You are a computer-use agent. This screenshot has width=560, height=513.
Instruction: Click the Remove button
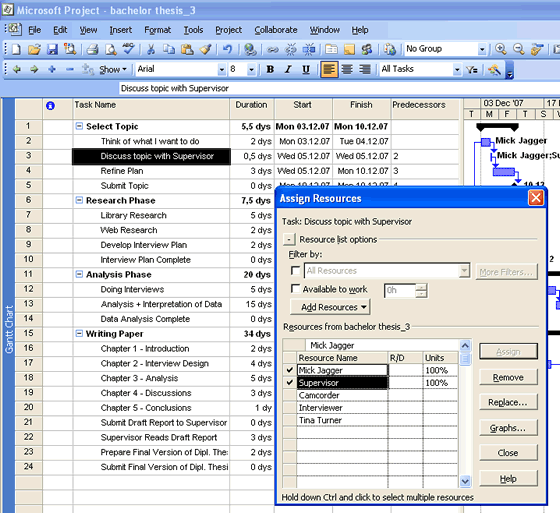point(508,377)
